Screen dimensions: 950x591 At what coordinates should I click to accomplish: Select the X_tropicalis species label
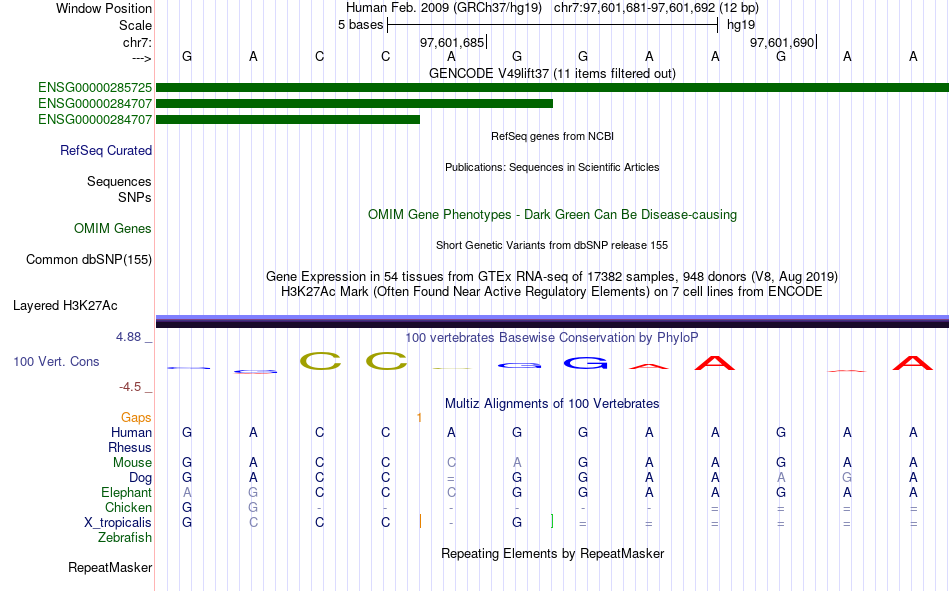[x=118, y=523]
